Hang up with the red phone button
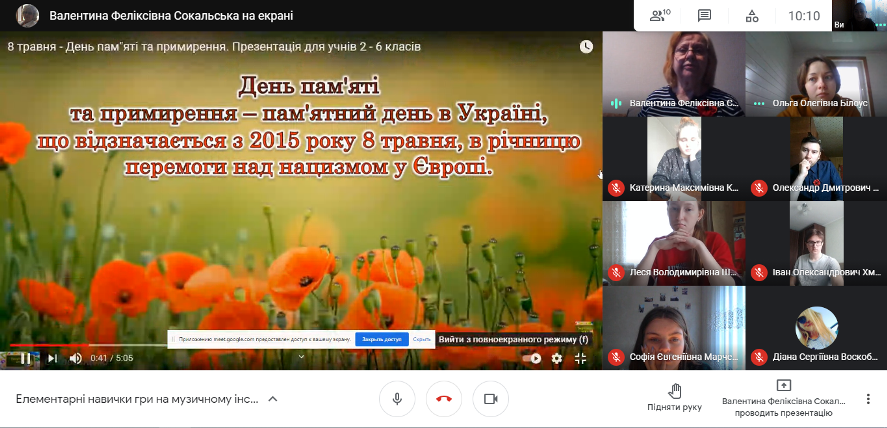Screen dimensions: 887x428 pyautogui.click(x=444, y=399)
